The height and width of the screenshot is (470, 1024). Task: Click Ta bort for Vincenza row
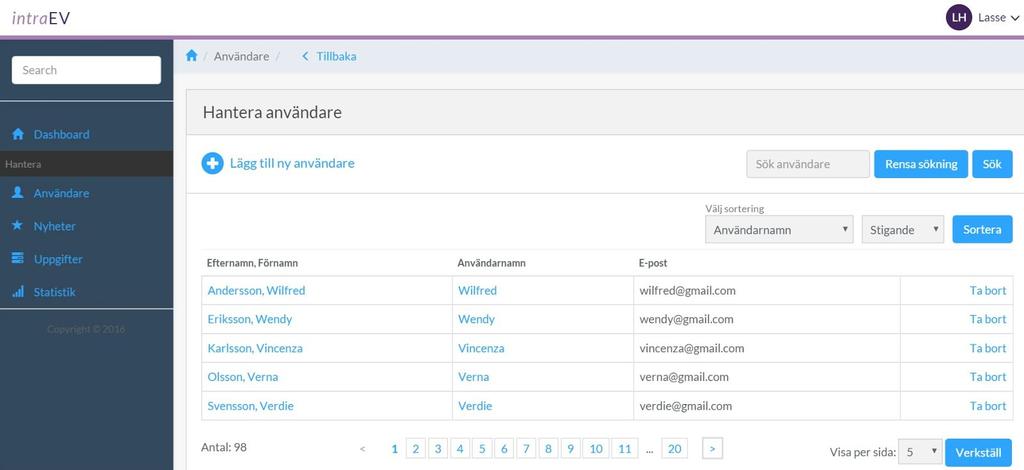[988, 348]
